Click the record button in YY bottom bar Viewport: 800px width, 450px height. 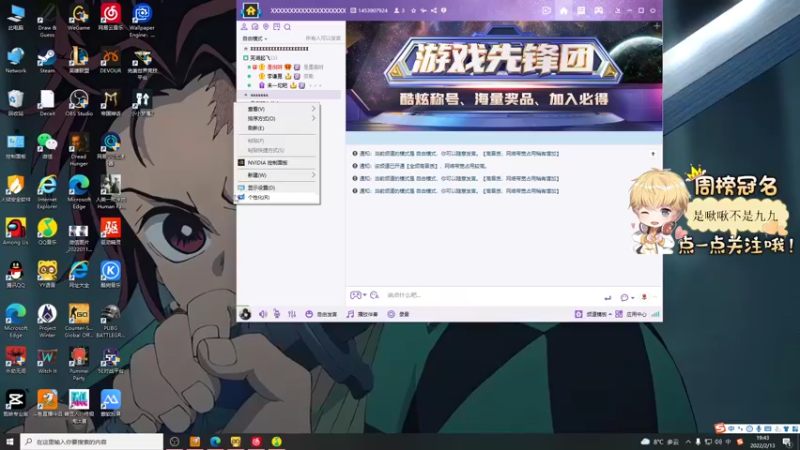tap(398, 314)
